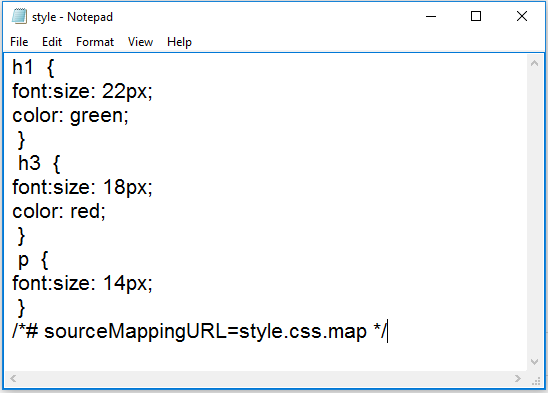Open the Help menu
This screenshot has height=393, width=548.
click(179, 42)
